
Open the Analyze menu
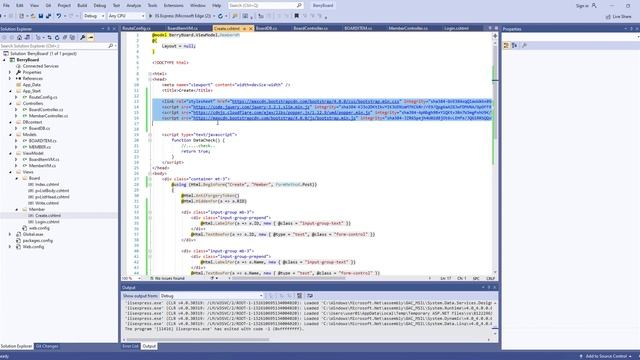(133, 5)
